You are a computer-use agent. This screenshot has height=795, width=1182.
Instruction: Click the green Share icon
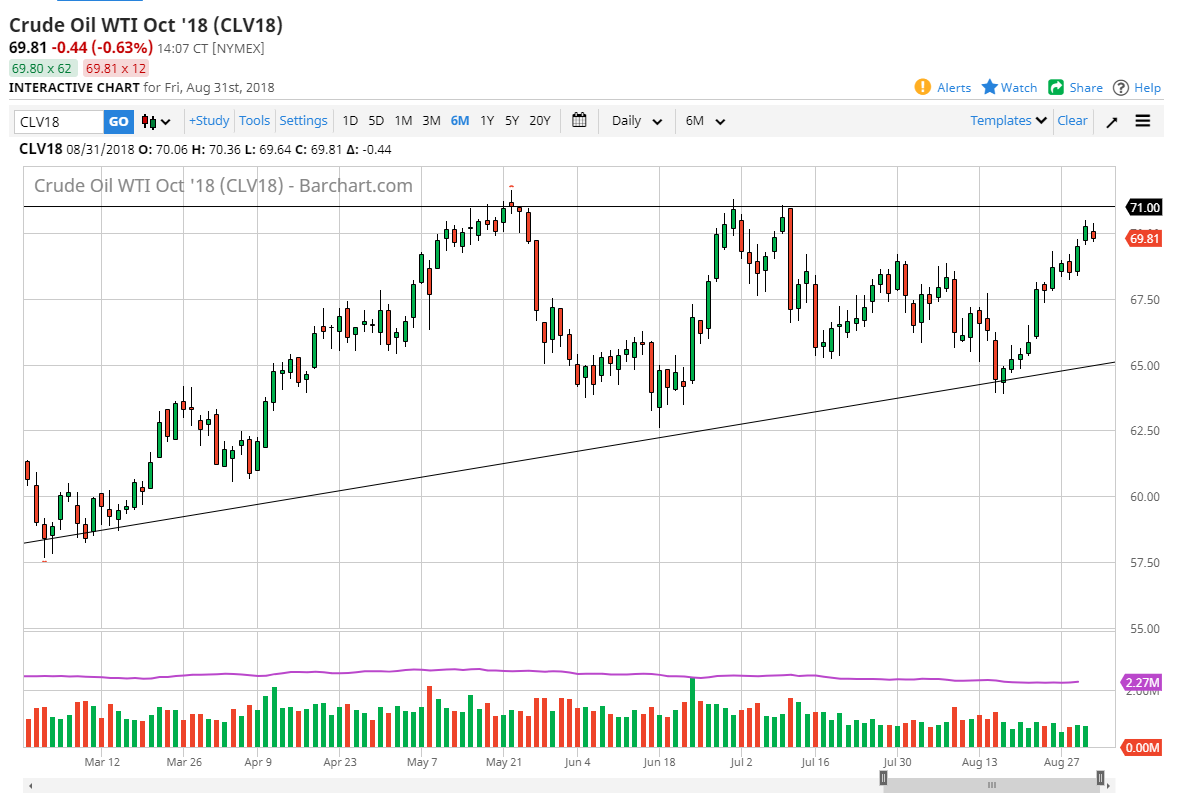1056,87
